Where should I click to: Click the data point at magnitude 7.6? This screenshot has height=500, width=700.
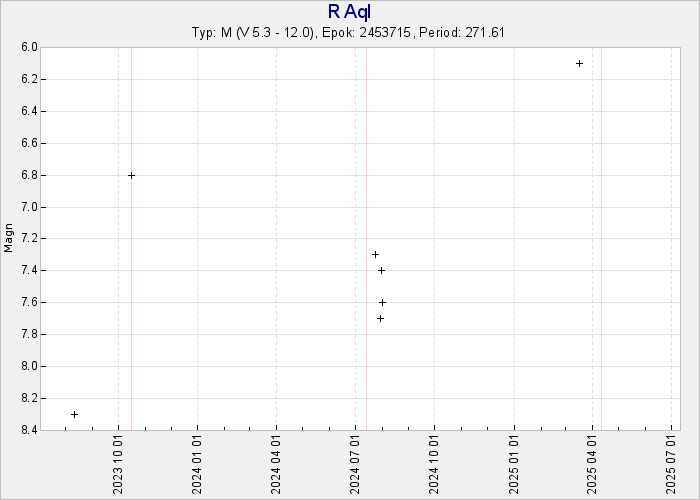(x=382, y=302)
